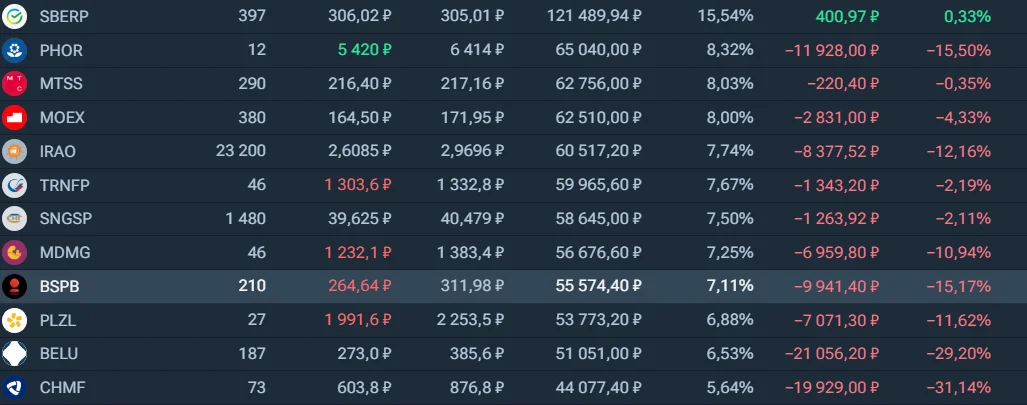Viewport: 1027px width, 405px height.
Task: Click CHMF loss −19 929,00 ₽
Action: pos(832,388)
